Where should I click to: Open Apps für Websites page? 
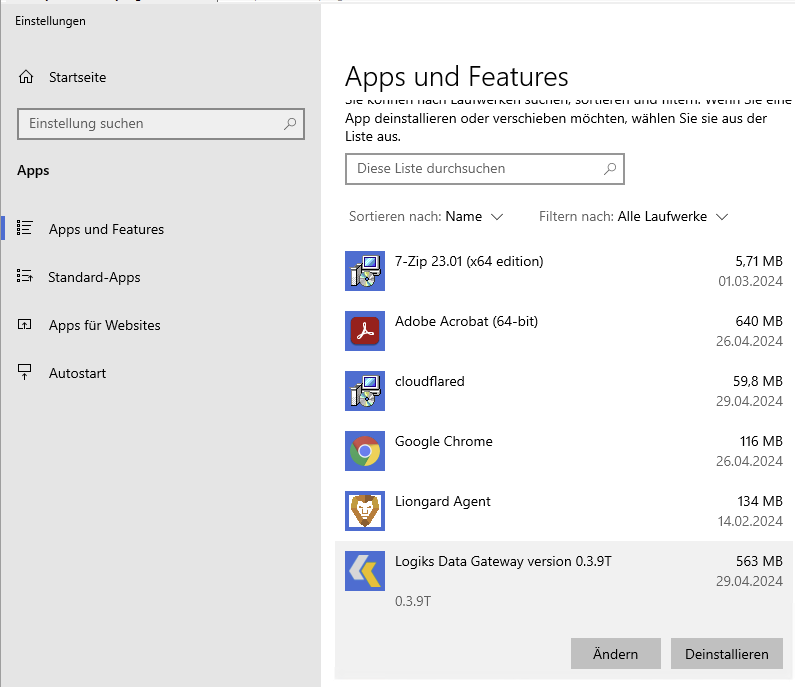104,325
